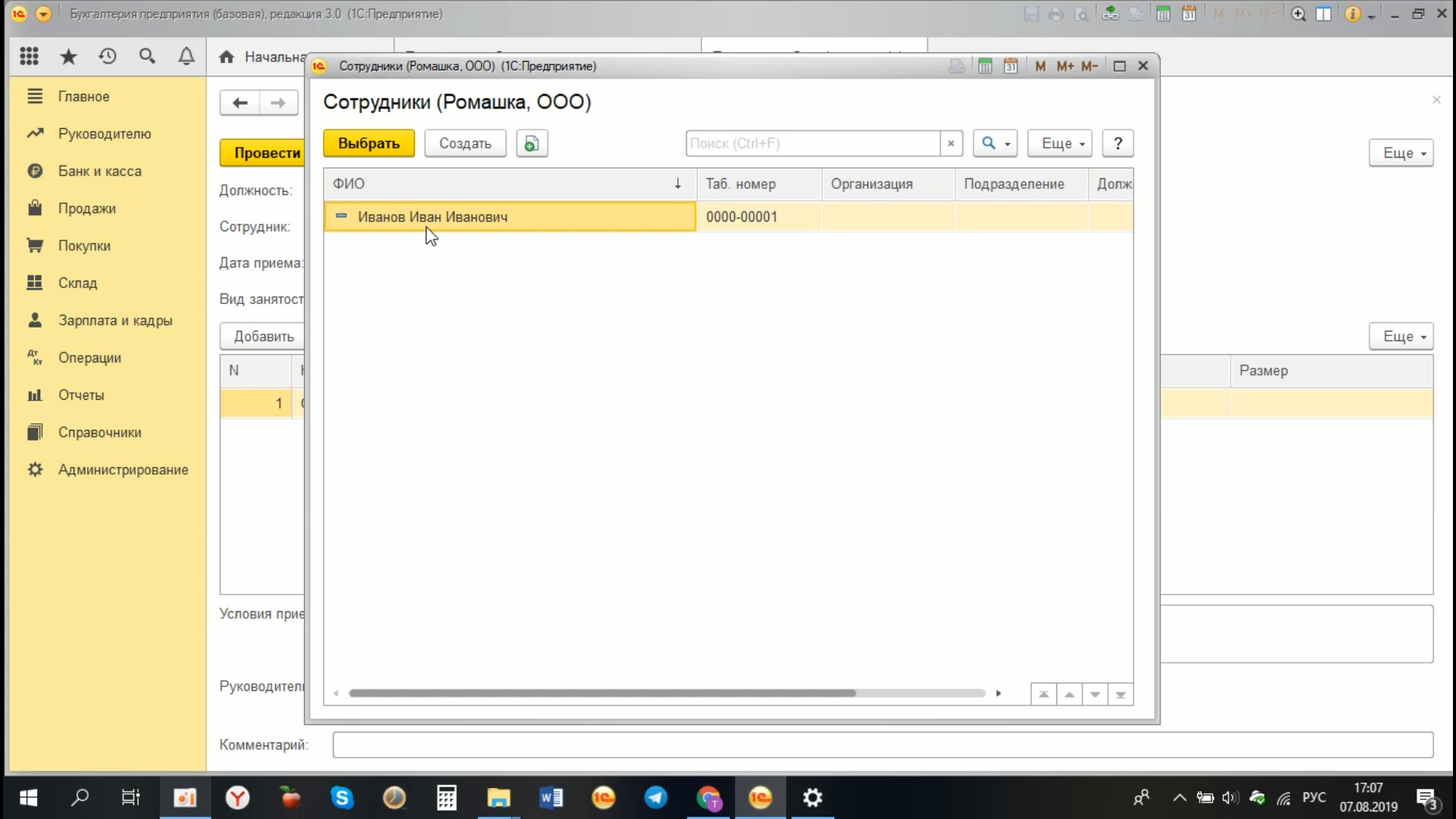Go forward with the right arrow button
This screenshot has height=819, width=1456.
(x=278, y=102)
